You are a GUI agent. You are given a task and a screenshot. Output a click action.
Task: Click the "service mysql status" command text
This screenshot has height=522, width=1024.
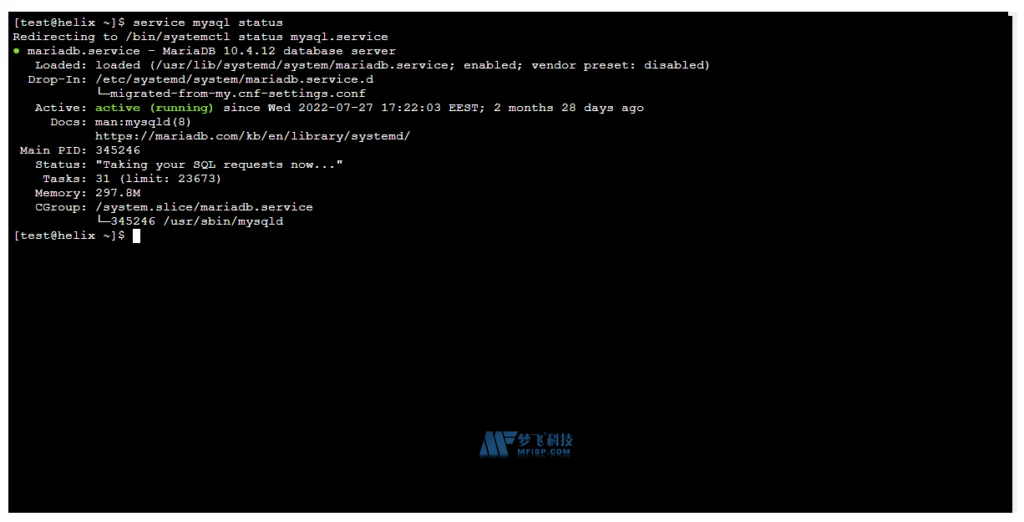tap(208, 23)
